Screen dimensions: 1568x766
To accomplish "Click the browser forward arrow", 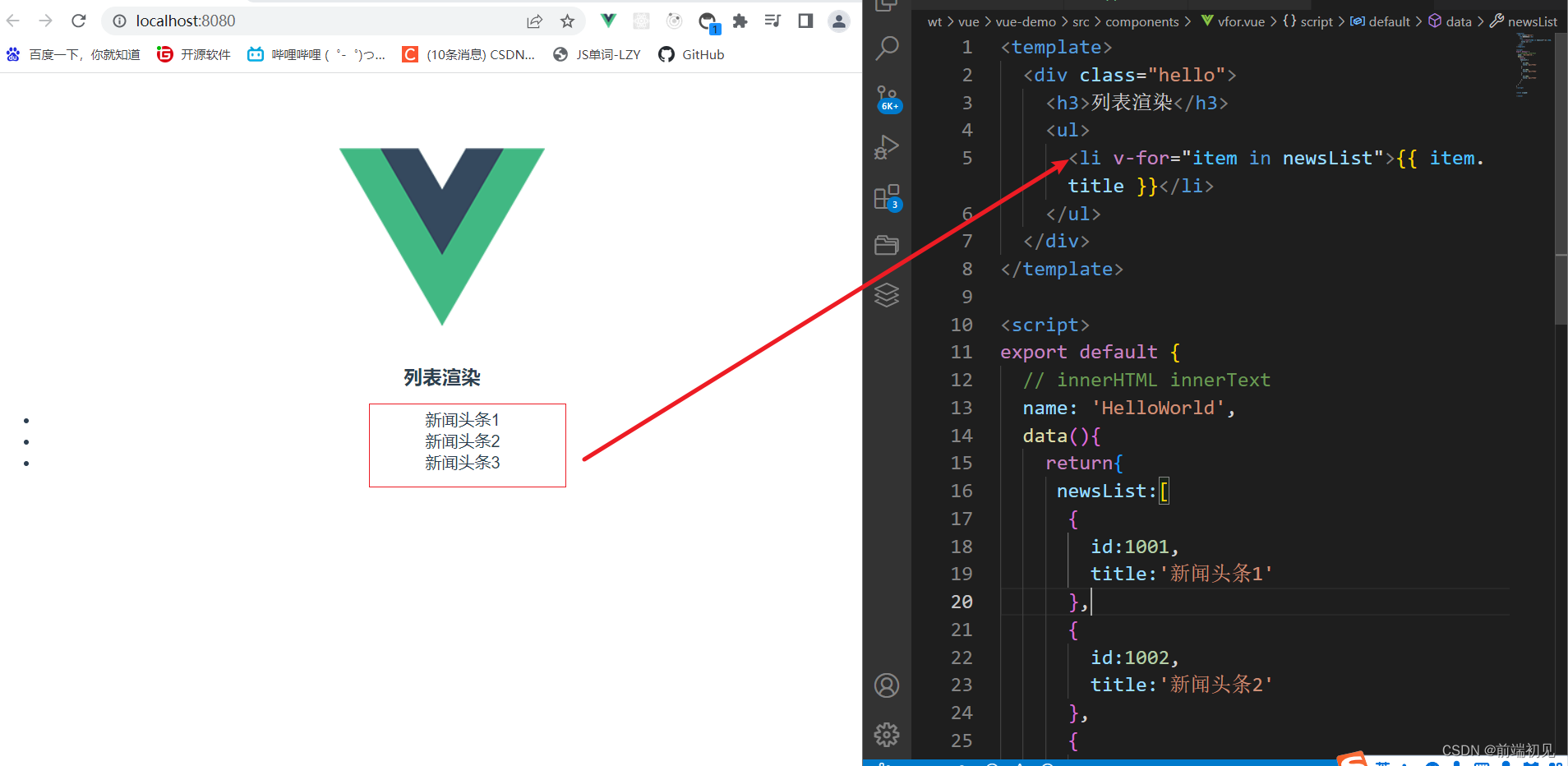I will (x=45, y=21).
